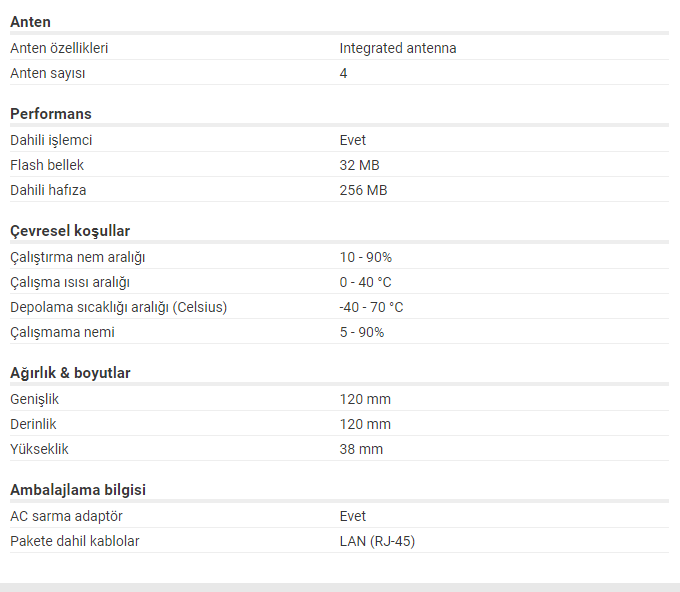Click the Ağırlık & boyutlar heading

(x=70, y=373)
